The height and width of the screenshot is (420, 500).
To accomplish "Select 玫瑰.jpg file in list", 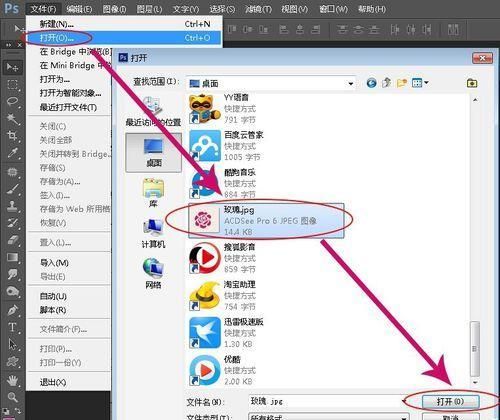I will click(x=266, y=220).
